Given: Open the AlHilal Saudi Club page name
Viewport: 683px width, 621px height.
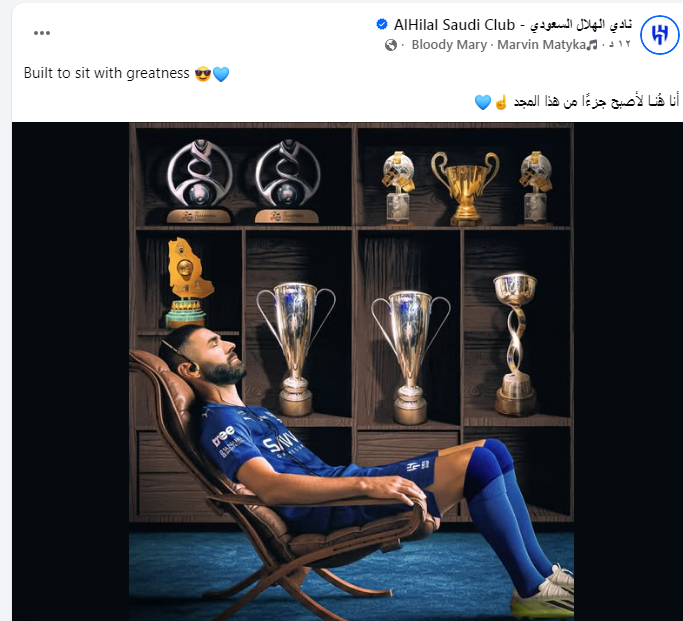Looking at the screenshot, I should click(454, 25).
